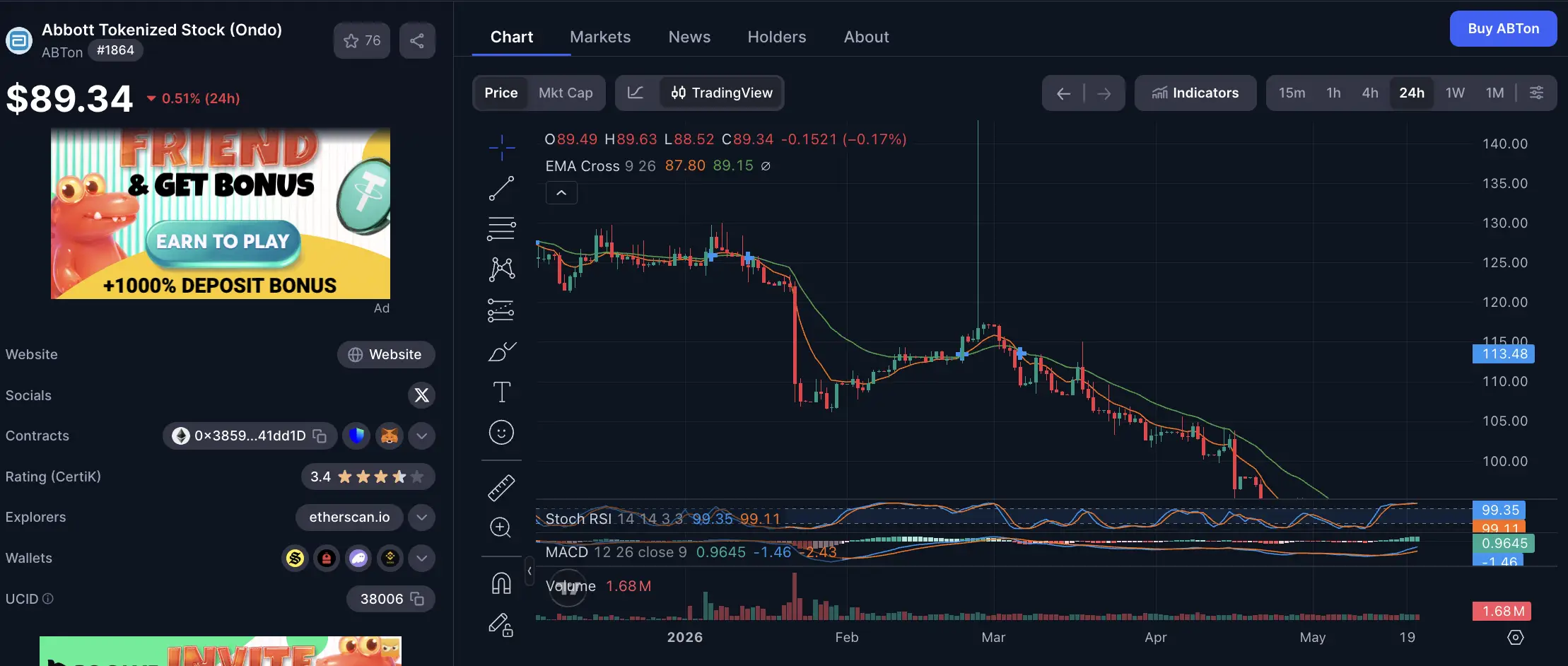Image resolution: width=1568 pixels, height=666 pixels.
Task: Click the share icon button
Action: (x=417, y=41)
